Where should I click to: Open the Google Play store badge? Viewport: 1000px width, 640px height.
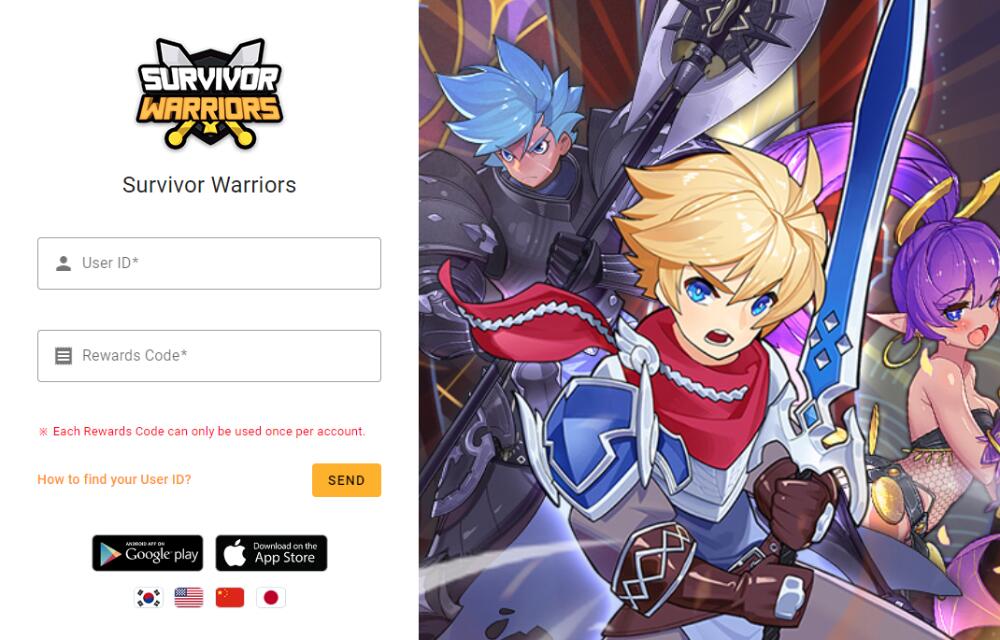point(147,553)
